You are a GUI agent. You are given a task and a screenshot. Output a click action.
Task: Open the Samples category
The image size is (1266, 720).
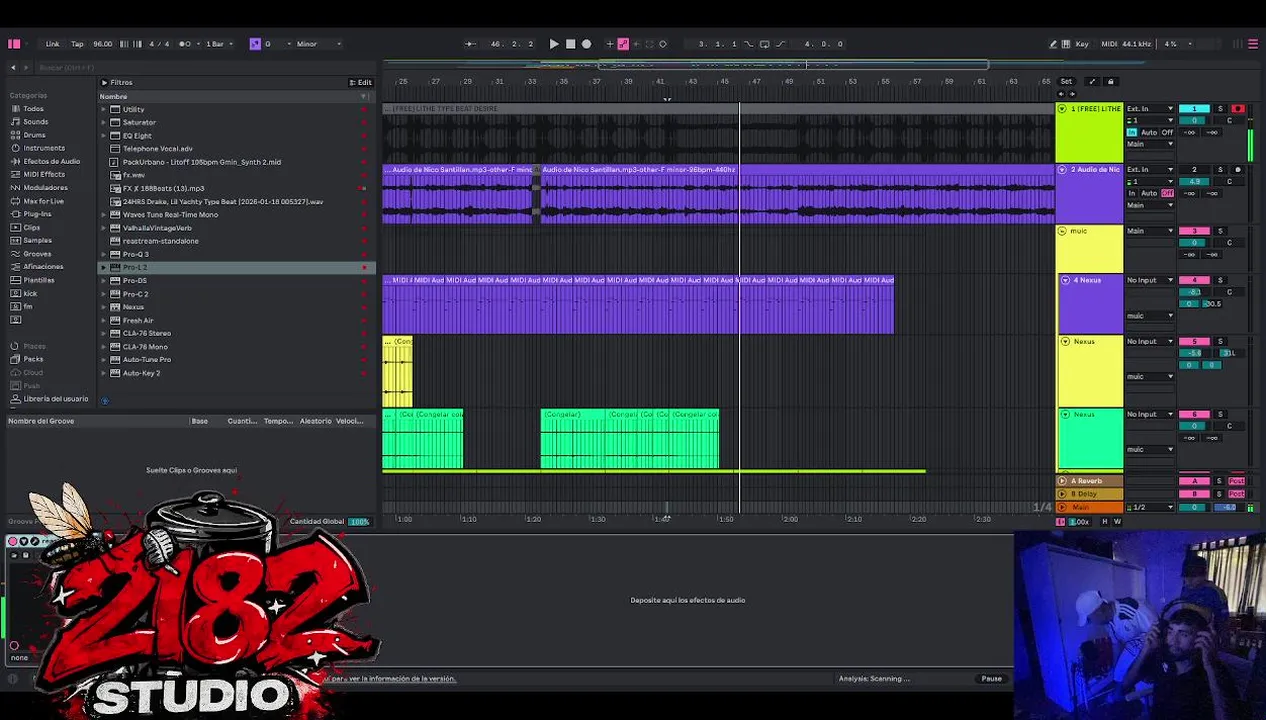point(37,240)
